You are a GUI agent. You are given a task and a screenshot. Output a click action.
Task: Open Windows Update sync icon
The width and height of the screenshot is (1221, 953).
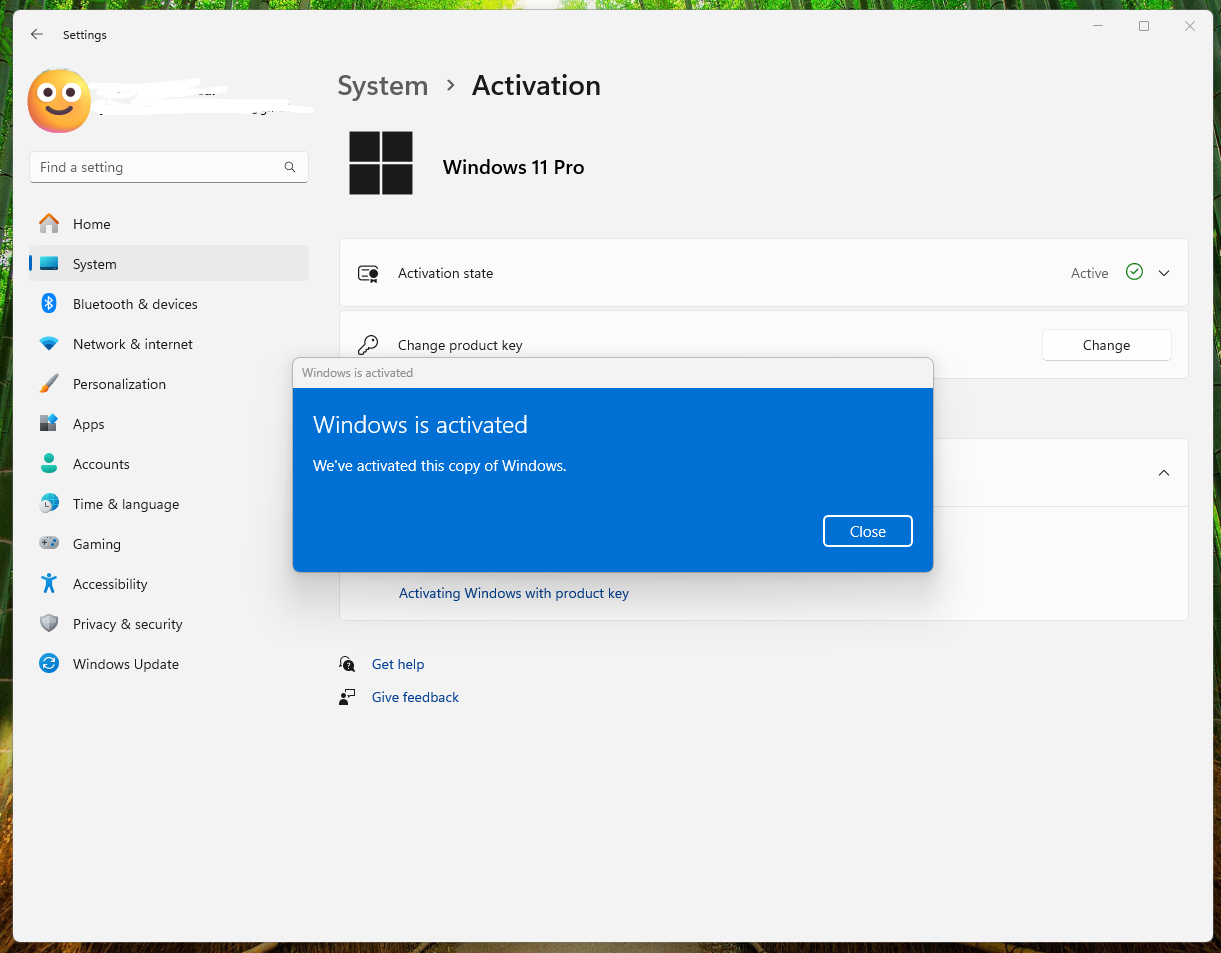[x=49, y=664]
